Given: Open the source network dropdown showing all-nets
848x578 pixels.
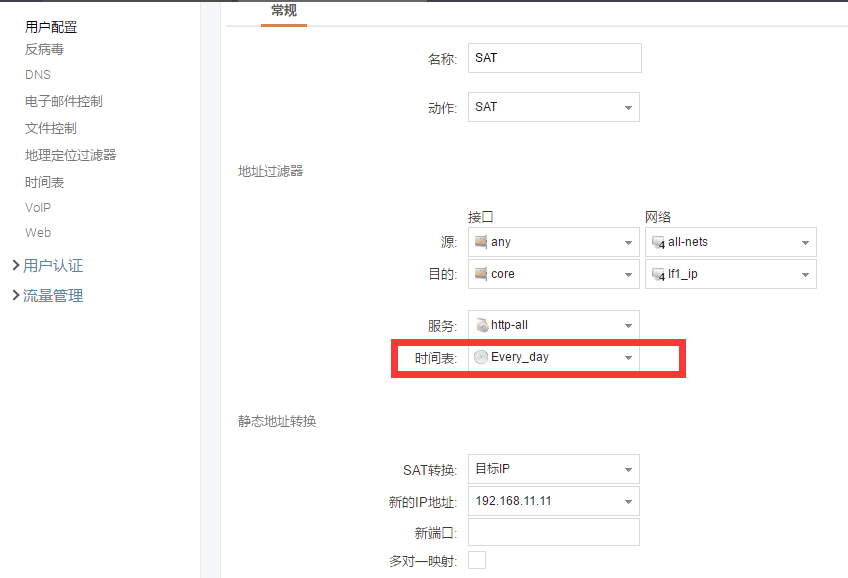Looking at the screenshot, I should click(730, 242).
